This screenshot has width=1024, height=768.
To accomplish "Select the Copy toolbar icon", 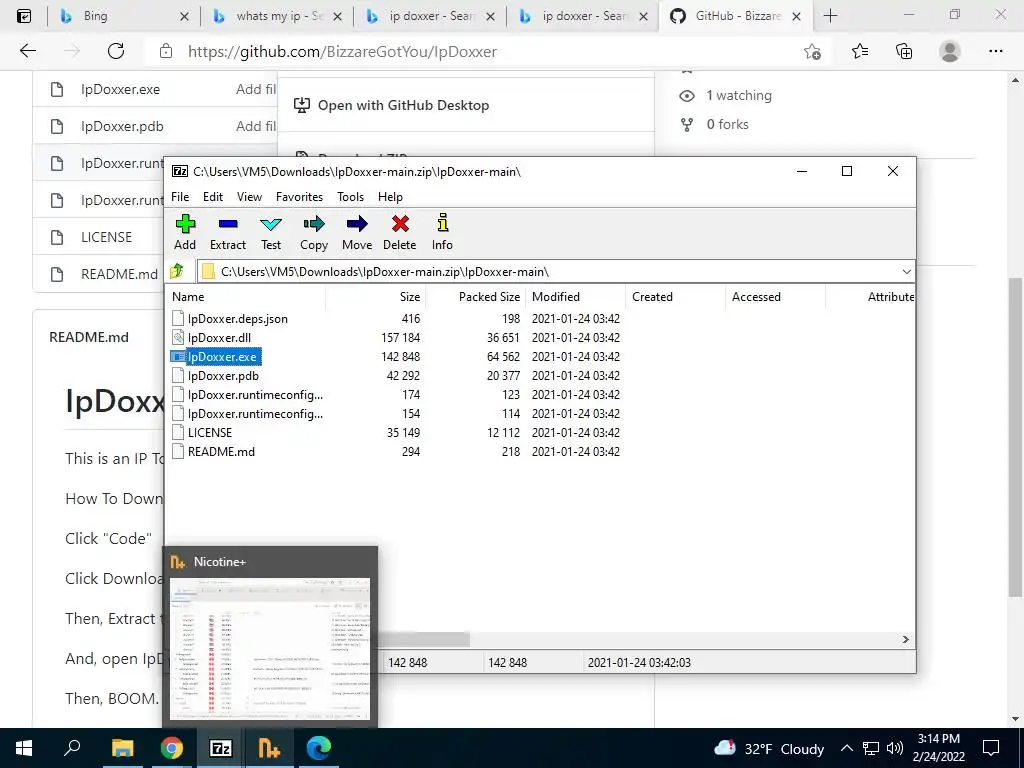I will tap(313, 232).
